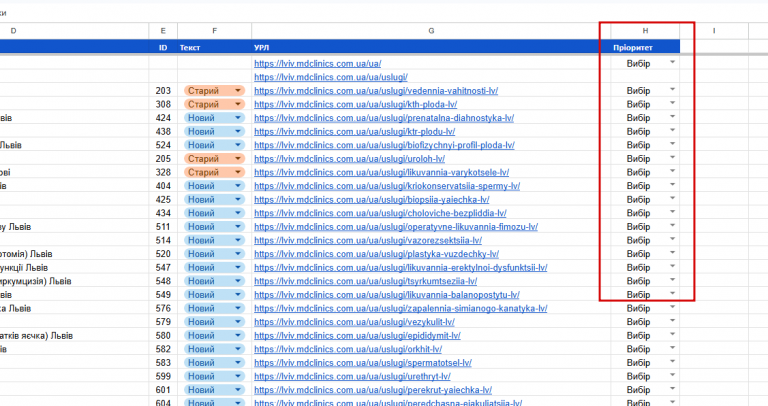
Task: Open Текст dropdown for ID 524
Action: tap(238, 145)
